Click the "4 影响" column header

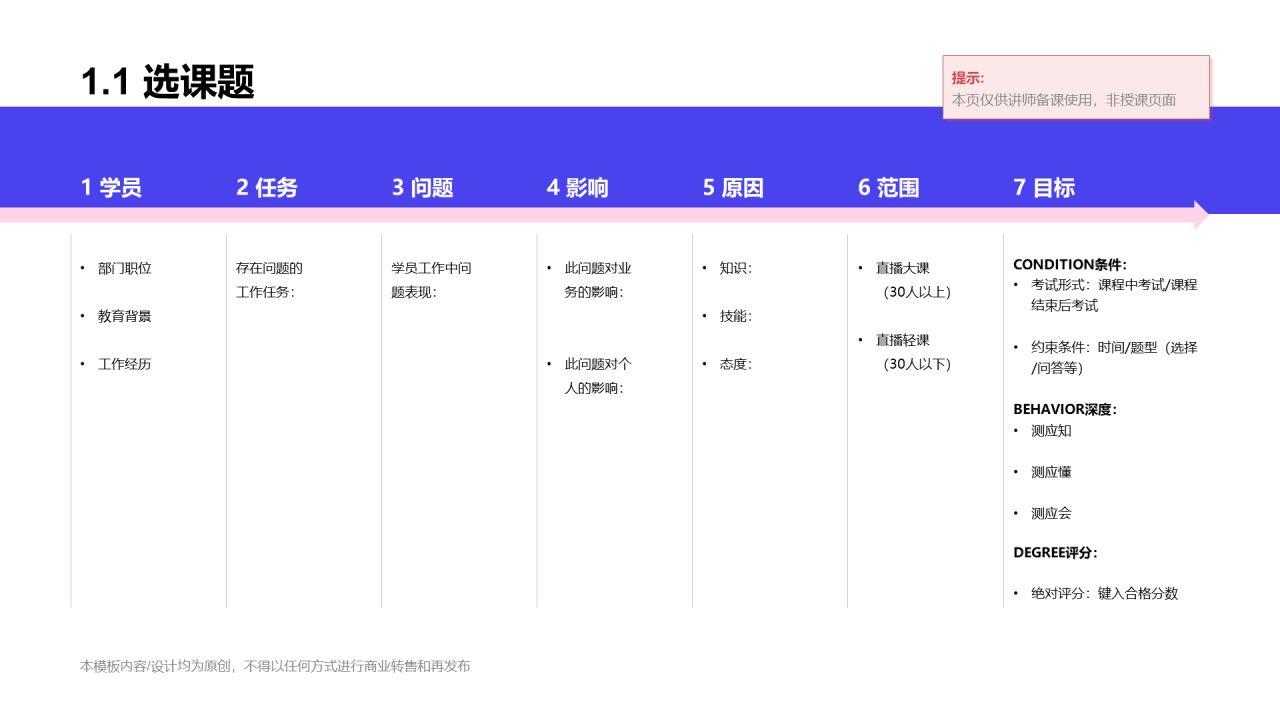578,188
